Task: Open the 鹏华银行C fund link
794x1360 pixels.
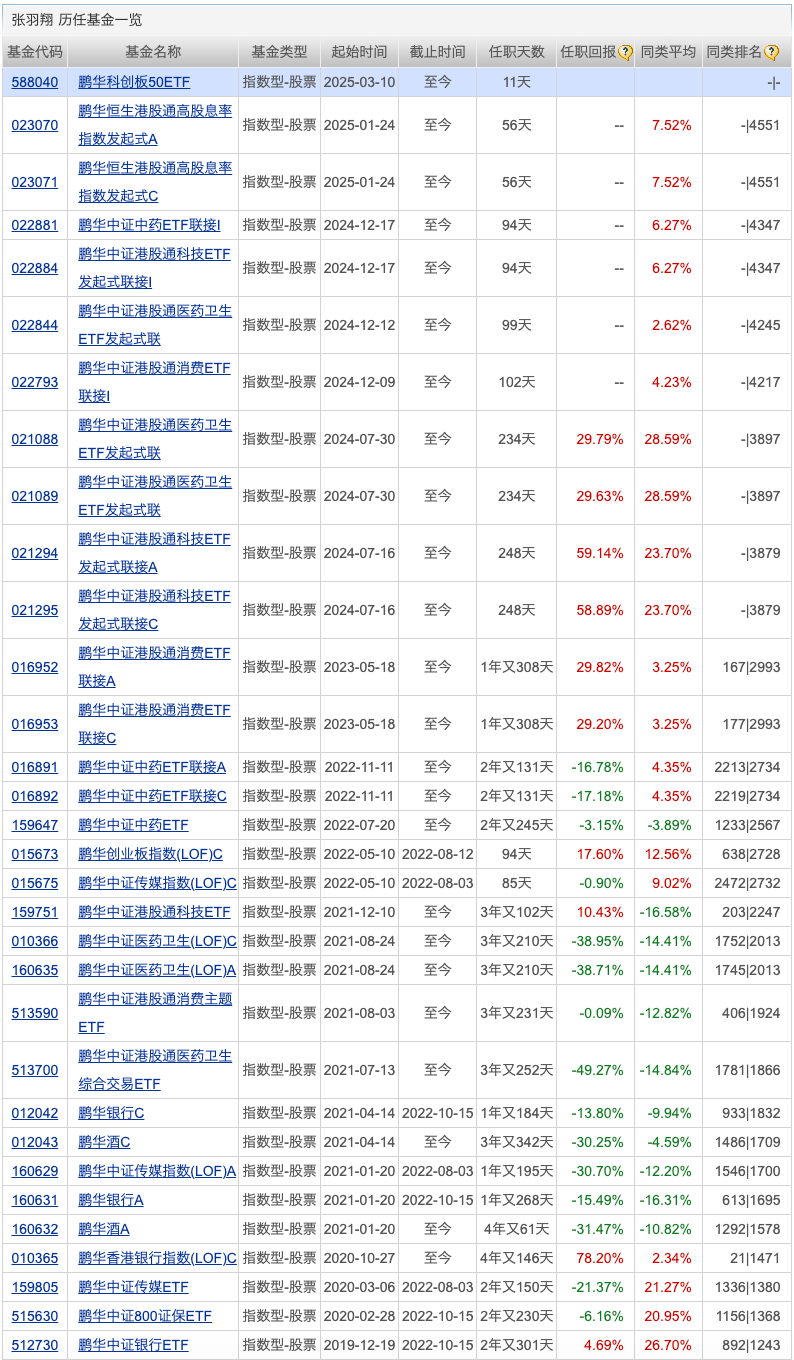Action: coord(111,1113)
